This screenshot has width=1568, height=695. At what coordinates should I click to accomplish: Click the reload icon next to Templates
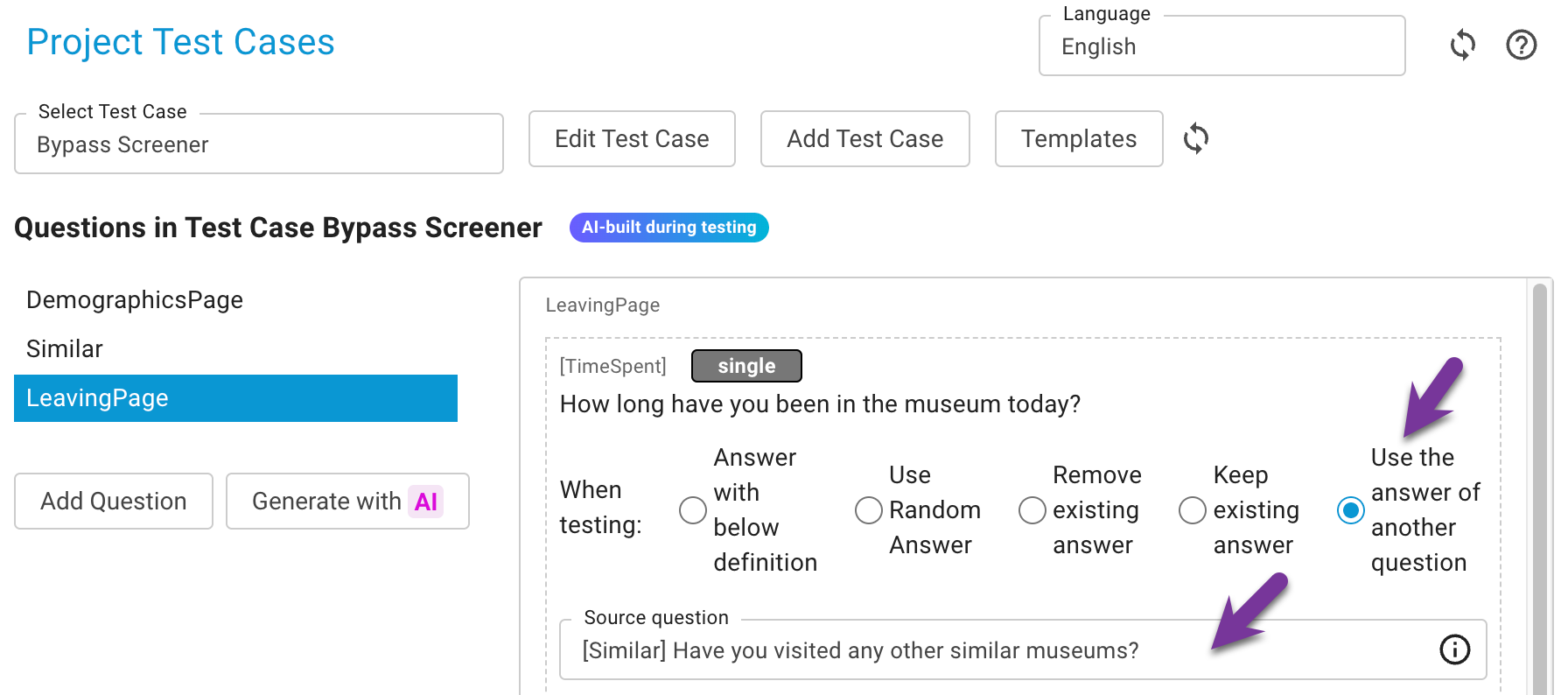[x=1195, y=138]
